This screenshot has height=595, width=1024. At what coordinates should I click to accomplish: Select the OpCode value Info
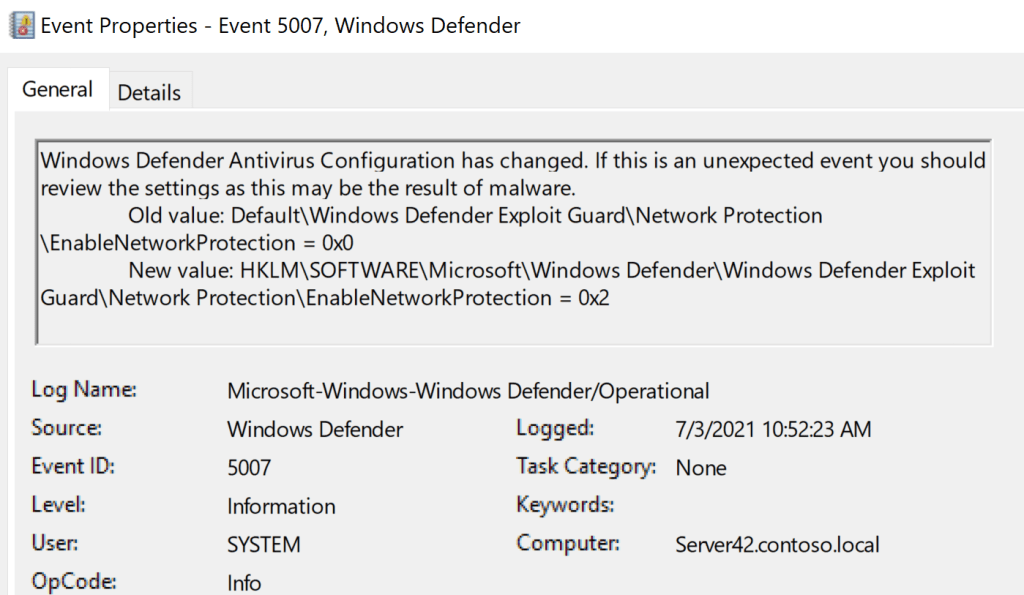point(244,583)
